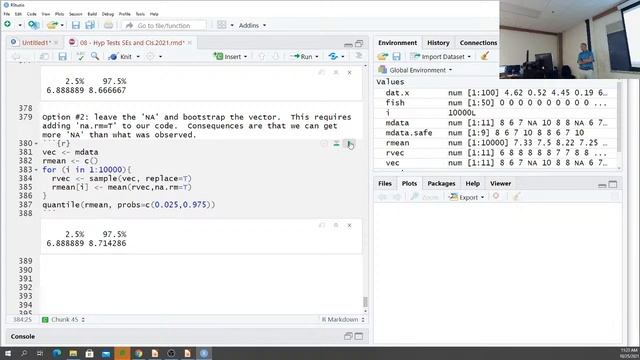Close the 08 - Hyp Tests rmd tab
The image size is (640, 360).
[x=190, y=42]
